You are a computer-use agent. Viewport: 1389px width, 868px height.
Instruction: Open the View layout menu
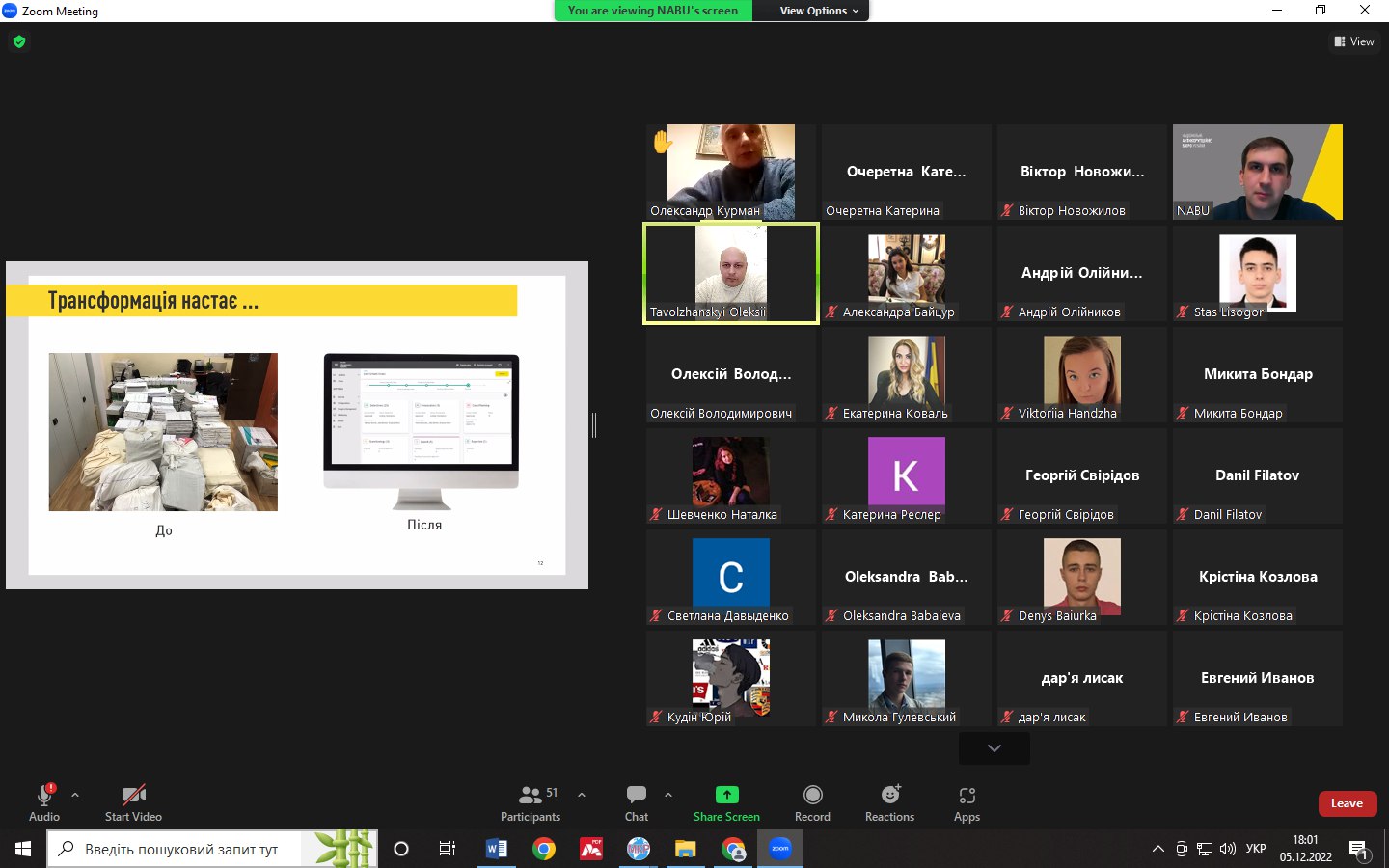point(1354,41)
